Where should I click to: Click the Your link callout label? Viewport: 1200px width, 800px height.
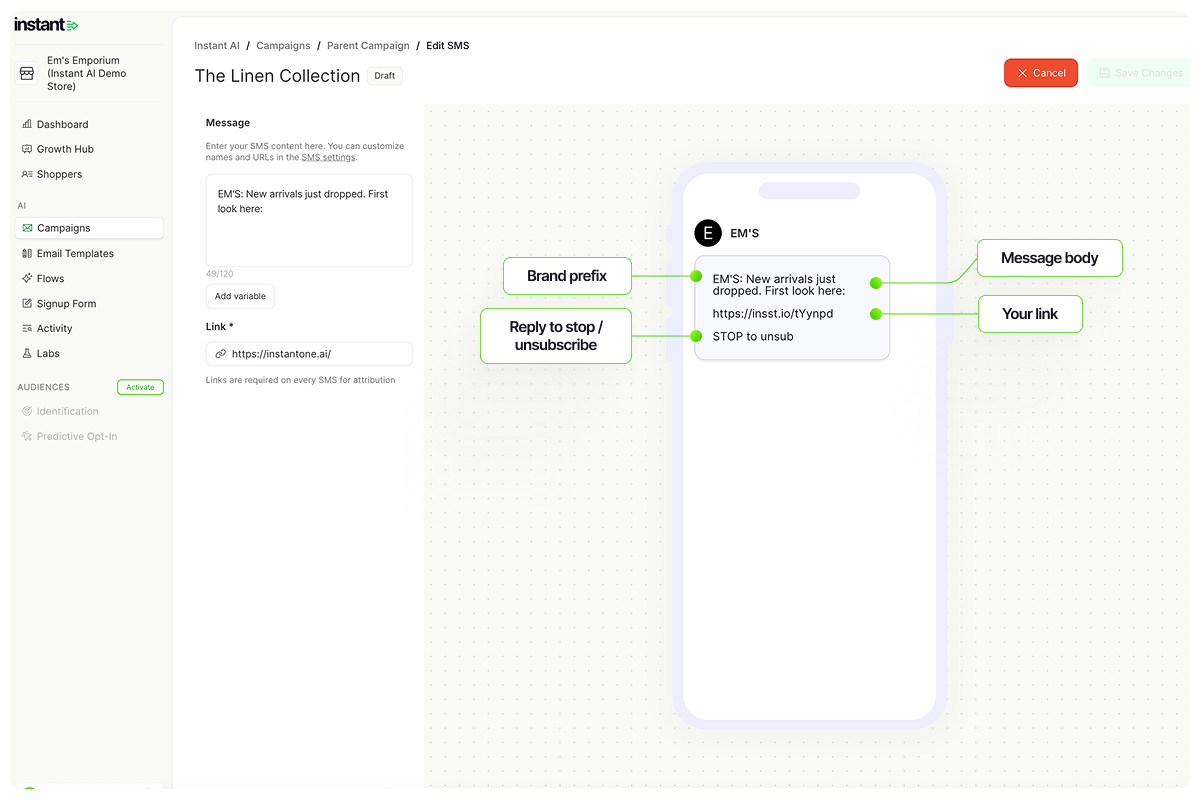click(1030, 314)
